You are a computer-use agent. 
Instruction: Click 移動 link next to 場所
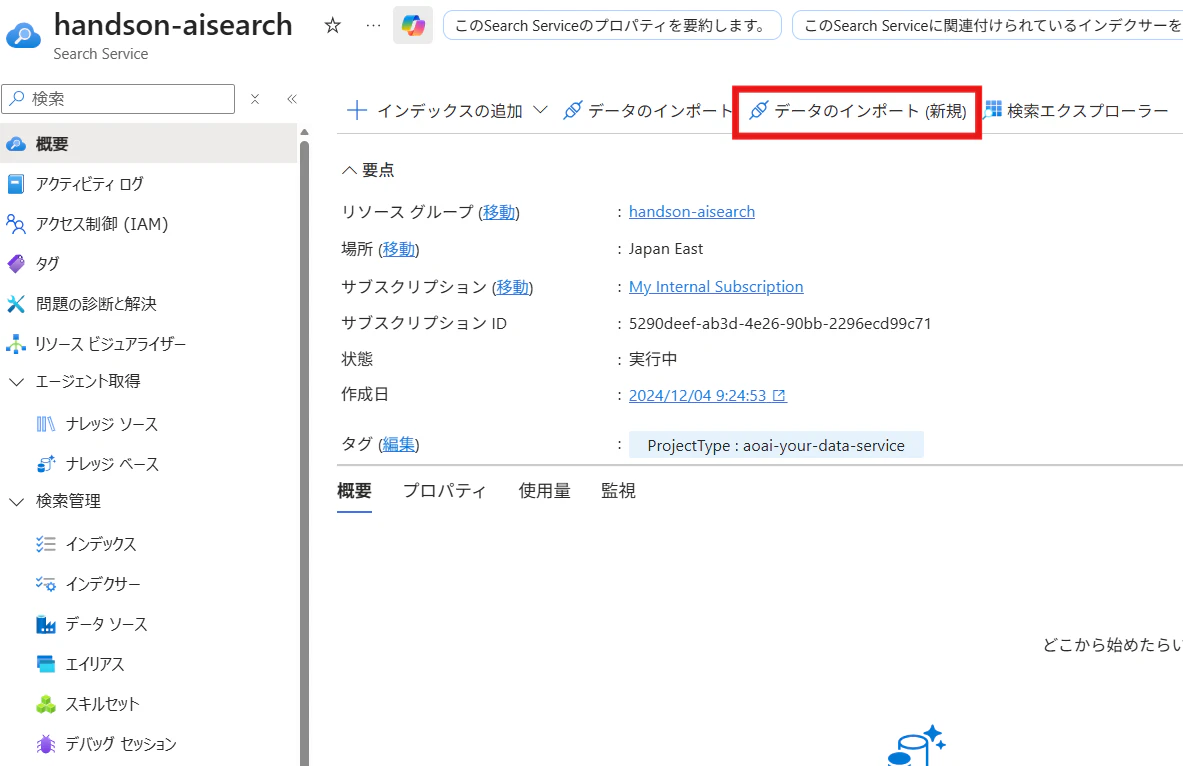click(398, 249)
